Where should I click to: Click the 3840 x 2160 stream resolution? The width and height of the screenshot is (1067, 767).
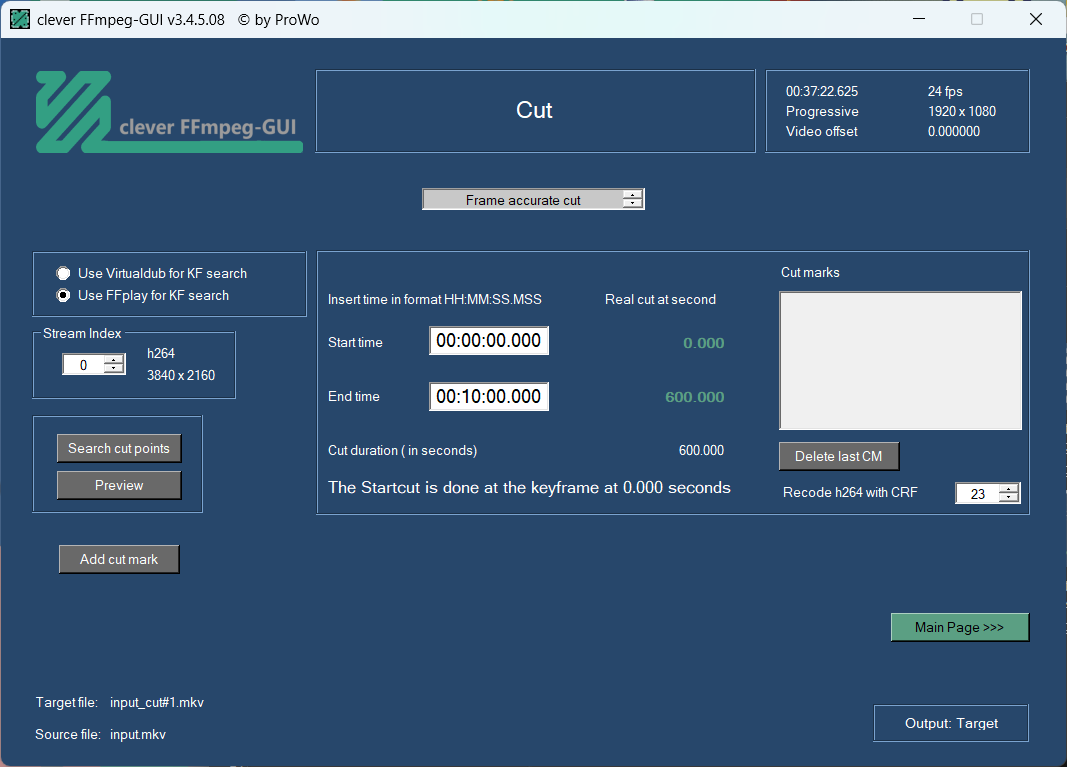click(x=181, y=376)
